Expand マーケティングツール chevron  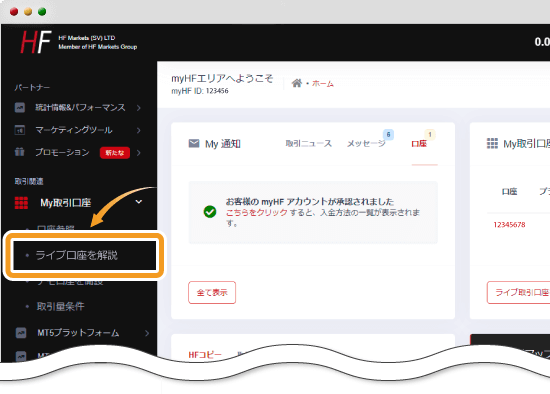click(139, 130)
